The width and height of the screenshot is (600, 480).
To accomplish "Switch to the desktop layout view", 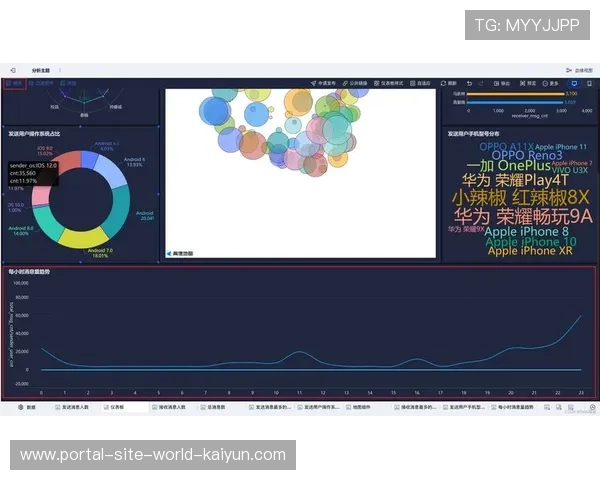I will (574, 83).
